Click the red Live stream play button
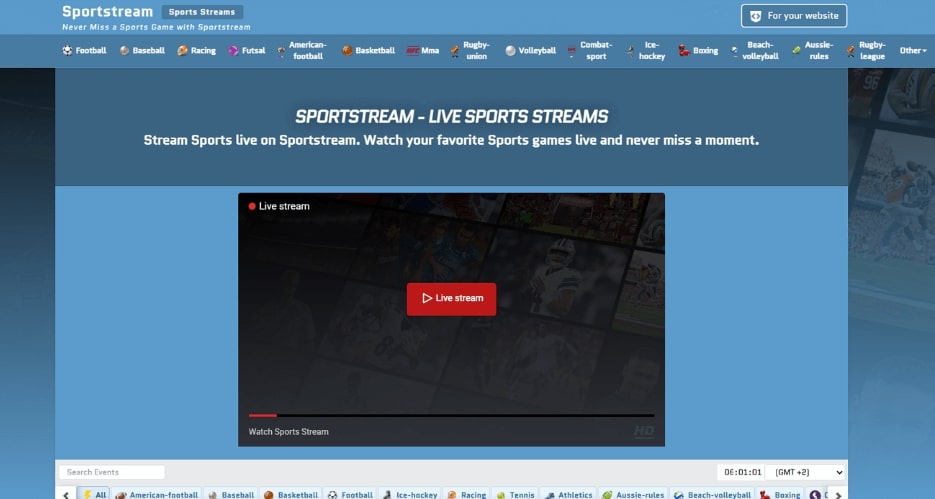Image resolution: width=935 pixels, height=499 pixels. [x=451, y=299]
